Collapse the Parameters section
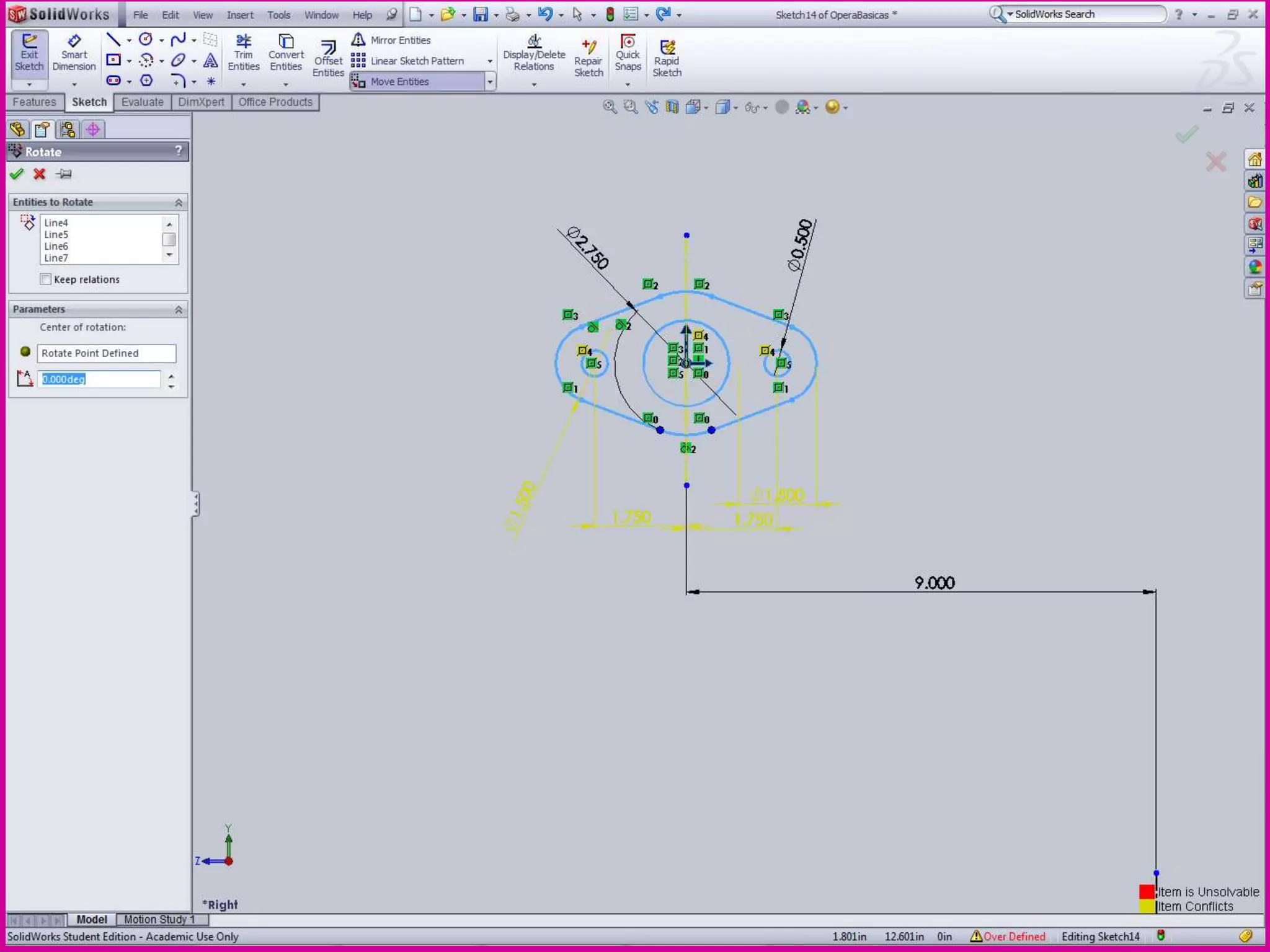This screenshot has height=952, width=1270. tap(179, 309)
